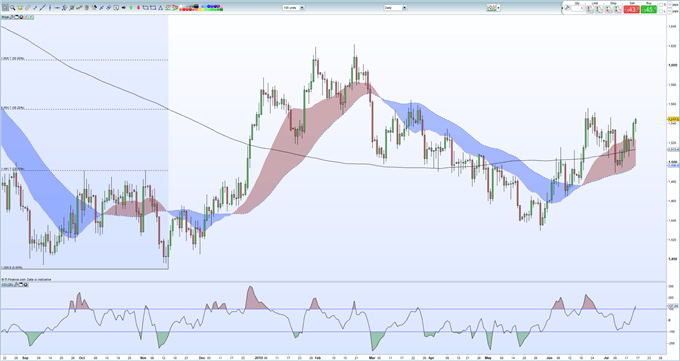This screenshot has height=361, width=680.
Task: Click the Qty input field
Action: tap(577, 8)
